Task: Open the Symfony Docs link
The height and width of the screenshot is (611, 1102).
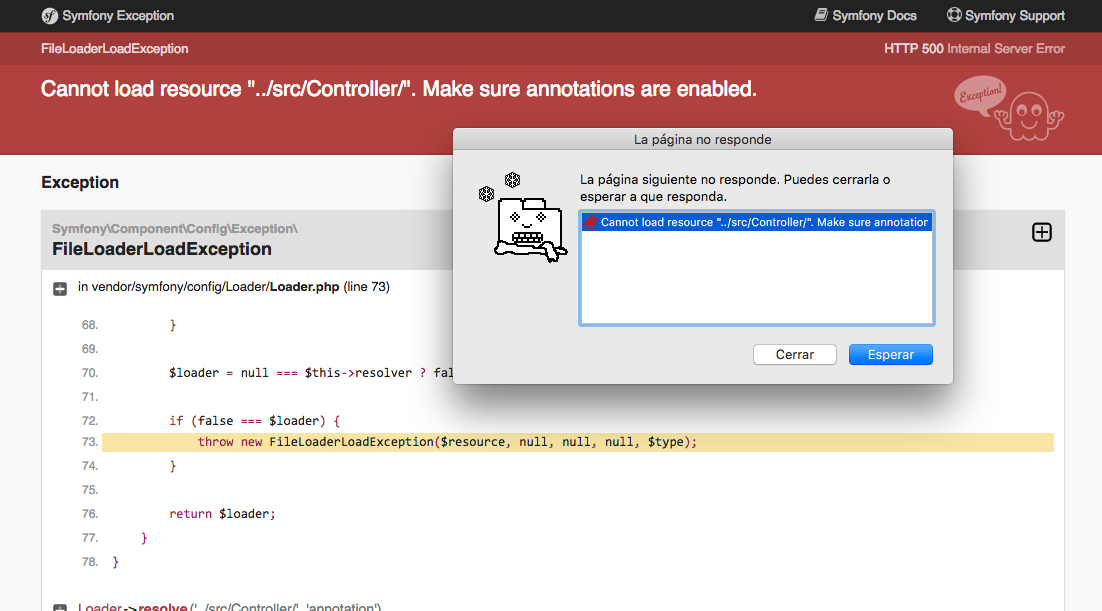Action: point(866,15)
